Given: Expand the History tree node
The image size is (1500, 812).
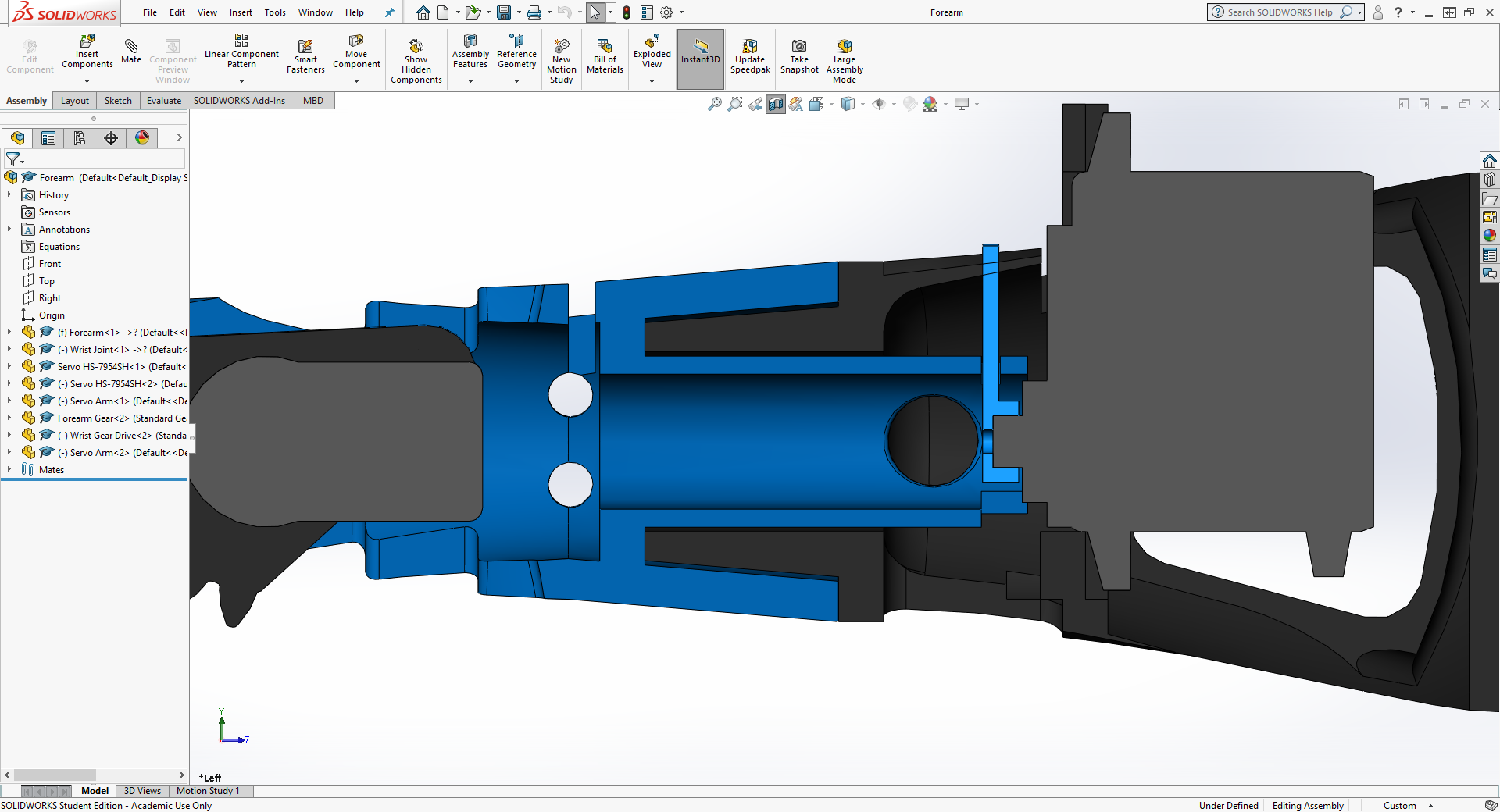Looking at the screenshot, I should [9, 194].
